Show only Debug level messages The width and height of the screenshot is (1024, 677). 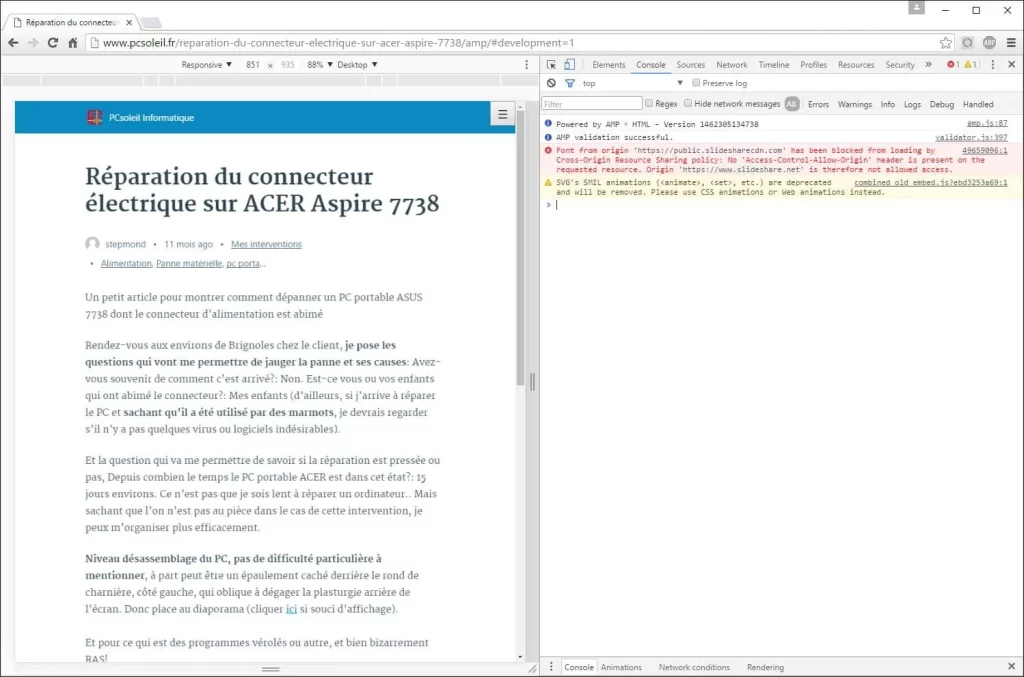click(x=942, y=104)
